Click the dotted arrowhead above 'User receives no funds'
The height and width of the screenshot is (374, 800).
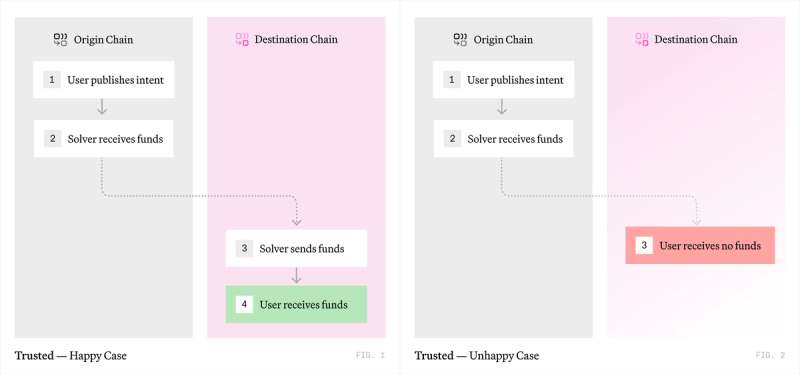coord(696,221)
